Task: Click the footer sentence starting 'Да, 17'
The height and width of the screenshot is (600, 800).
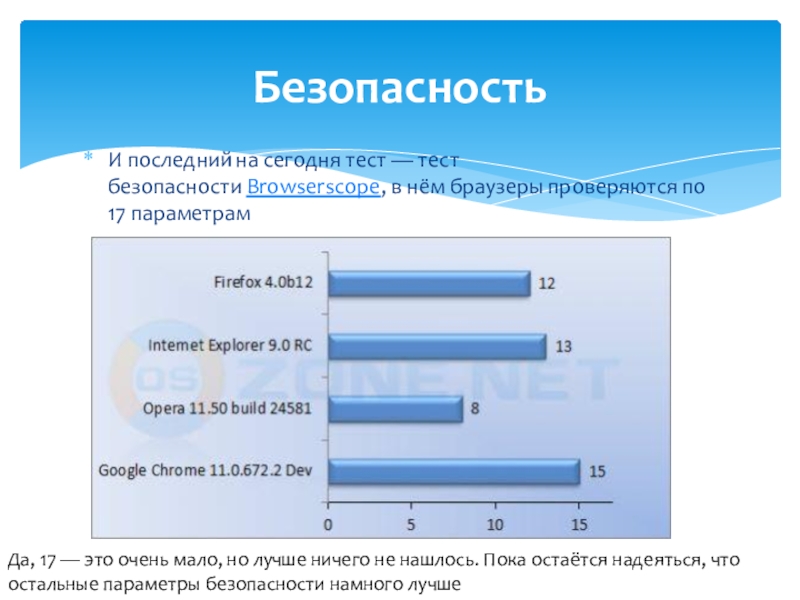Action: coord(373,560)
